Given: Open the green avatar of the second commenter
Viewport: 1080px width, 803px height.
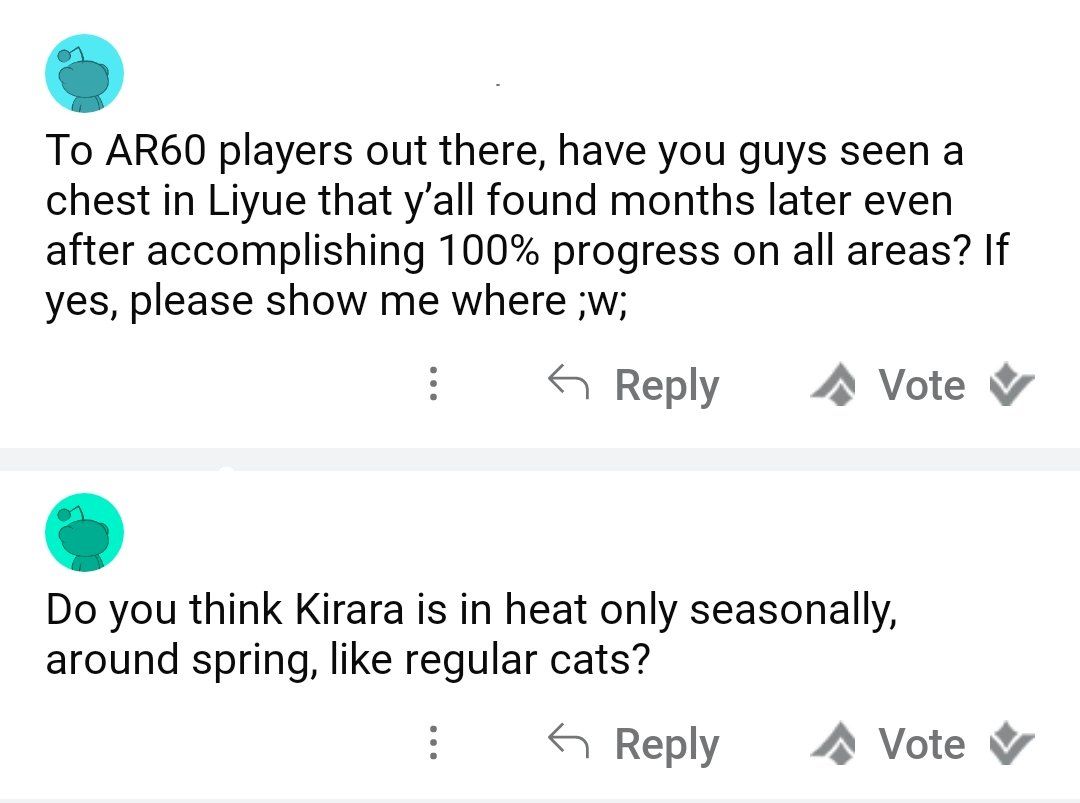Looking at the screenshot, I should (84, 532).
